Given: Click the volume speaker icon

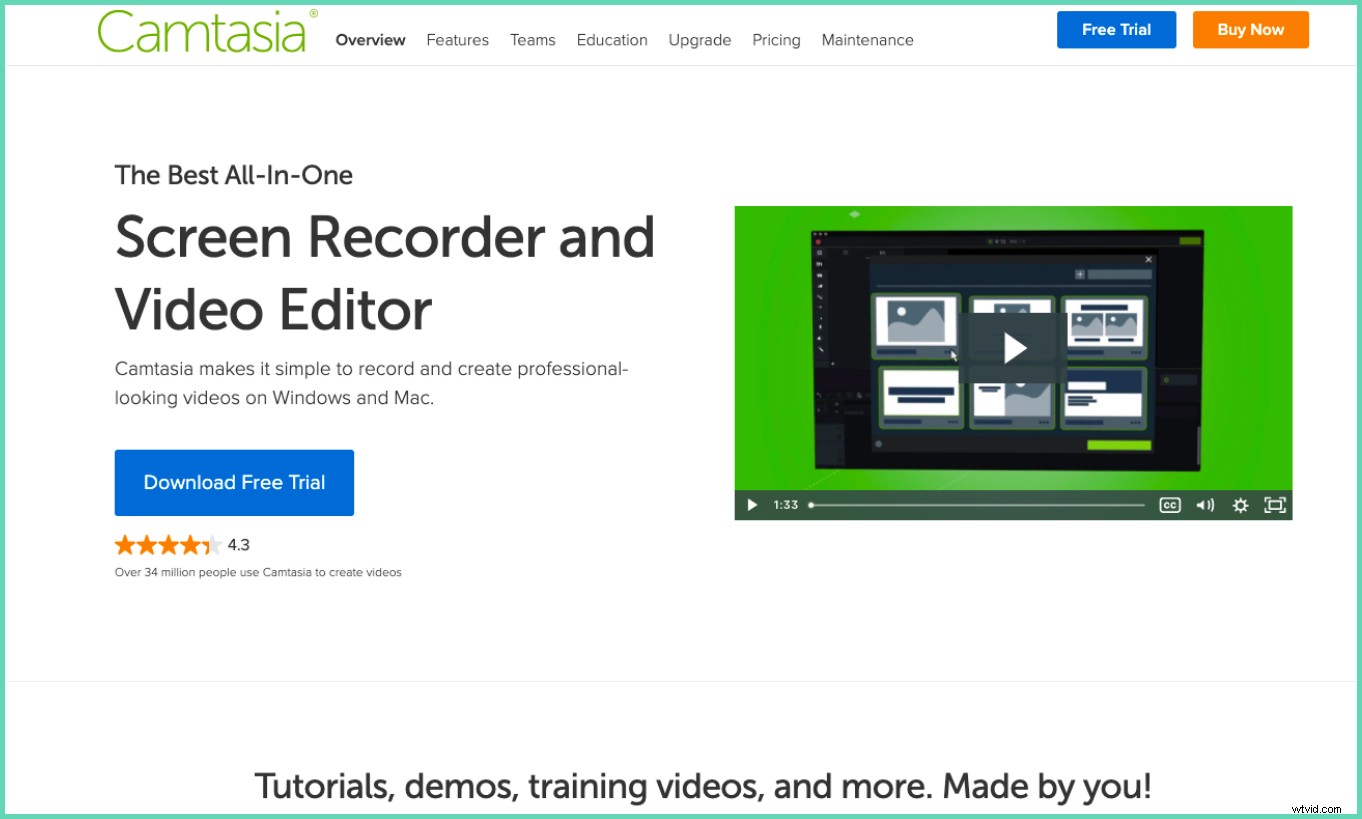Looking at the screenshot, I should 1205,505.
